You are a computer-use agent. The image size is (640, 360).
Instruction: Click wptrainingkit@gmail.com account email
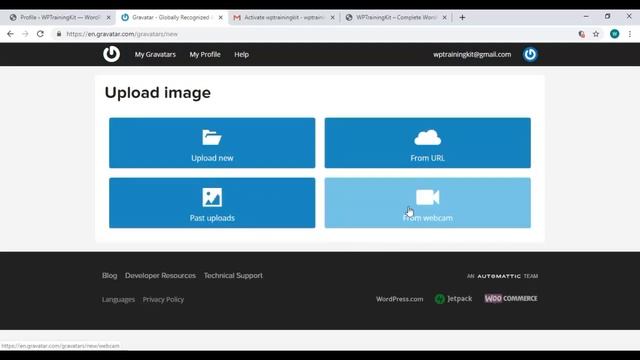tap(472, 54)
